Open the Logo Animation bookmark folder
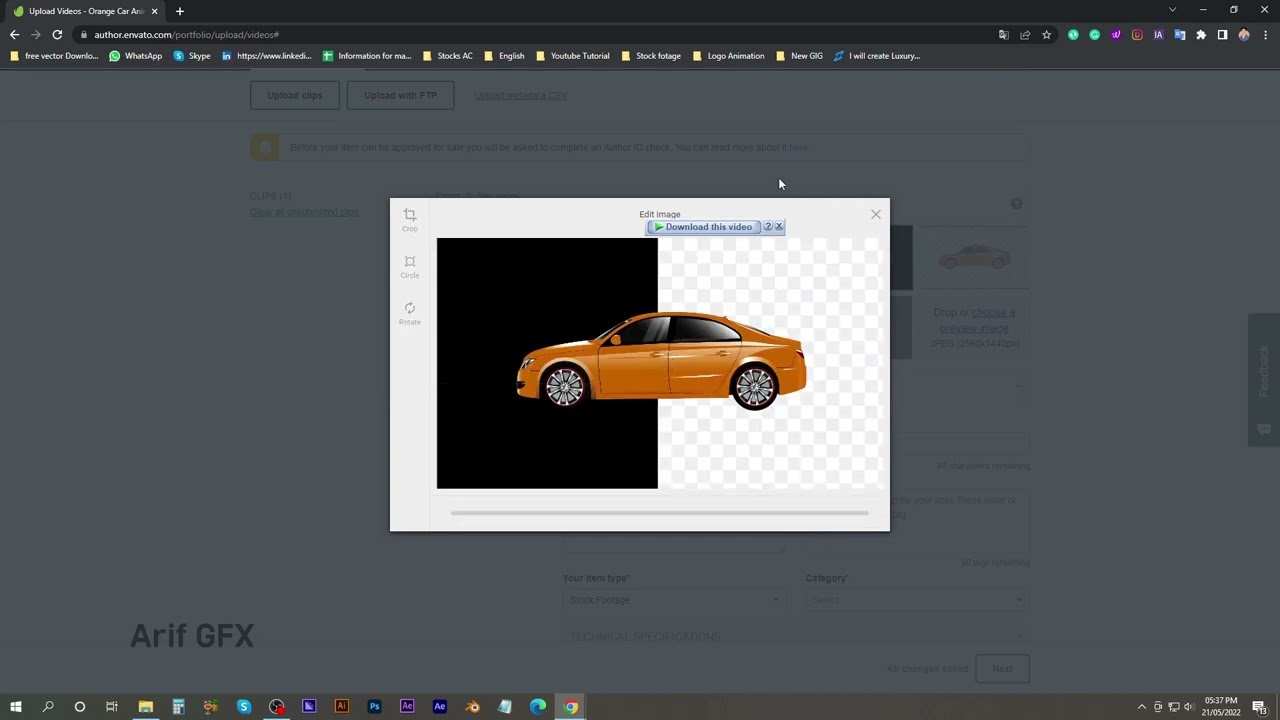 (x=728, y=56)
